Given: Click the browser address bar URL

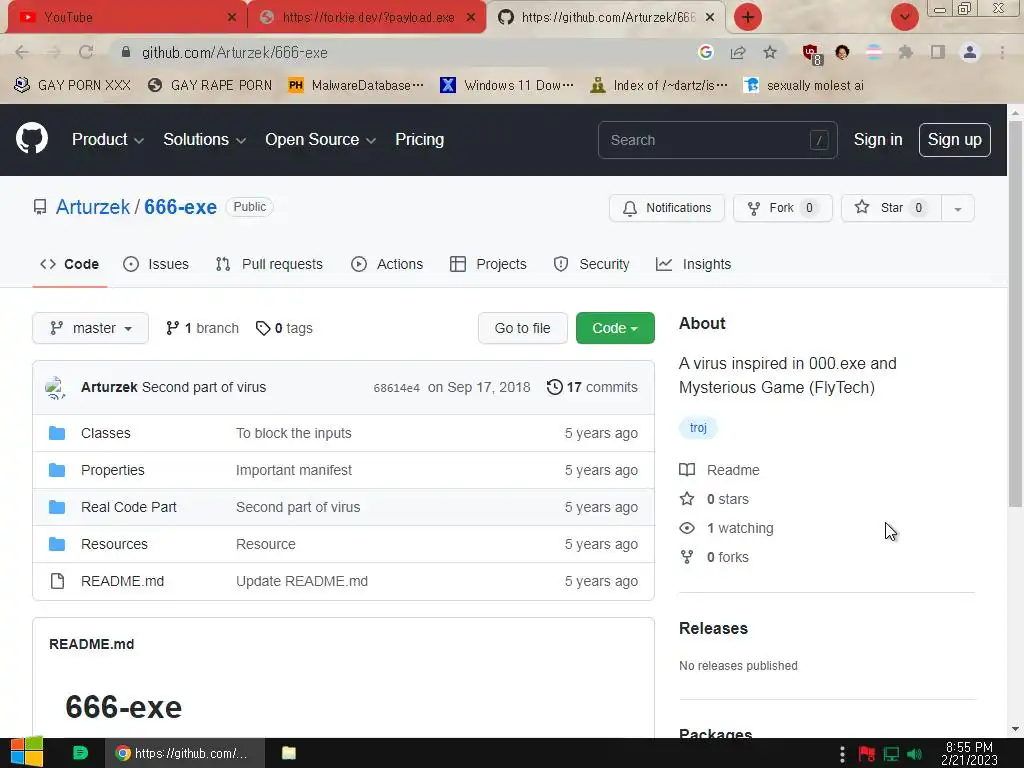Looking at the screenshot, I should point(234,52).
